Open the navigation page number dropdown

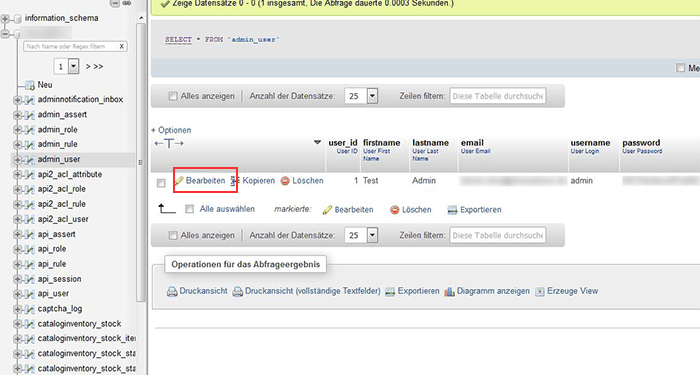67,67
